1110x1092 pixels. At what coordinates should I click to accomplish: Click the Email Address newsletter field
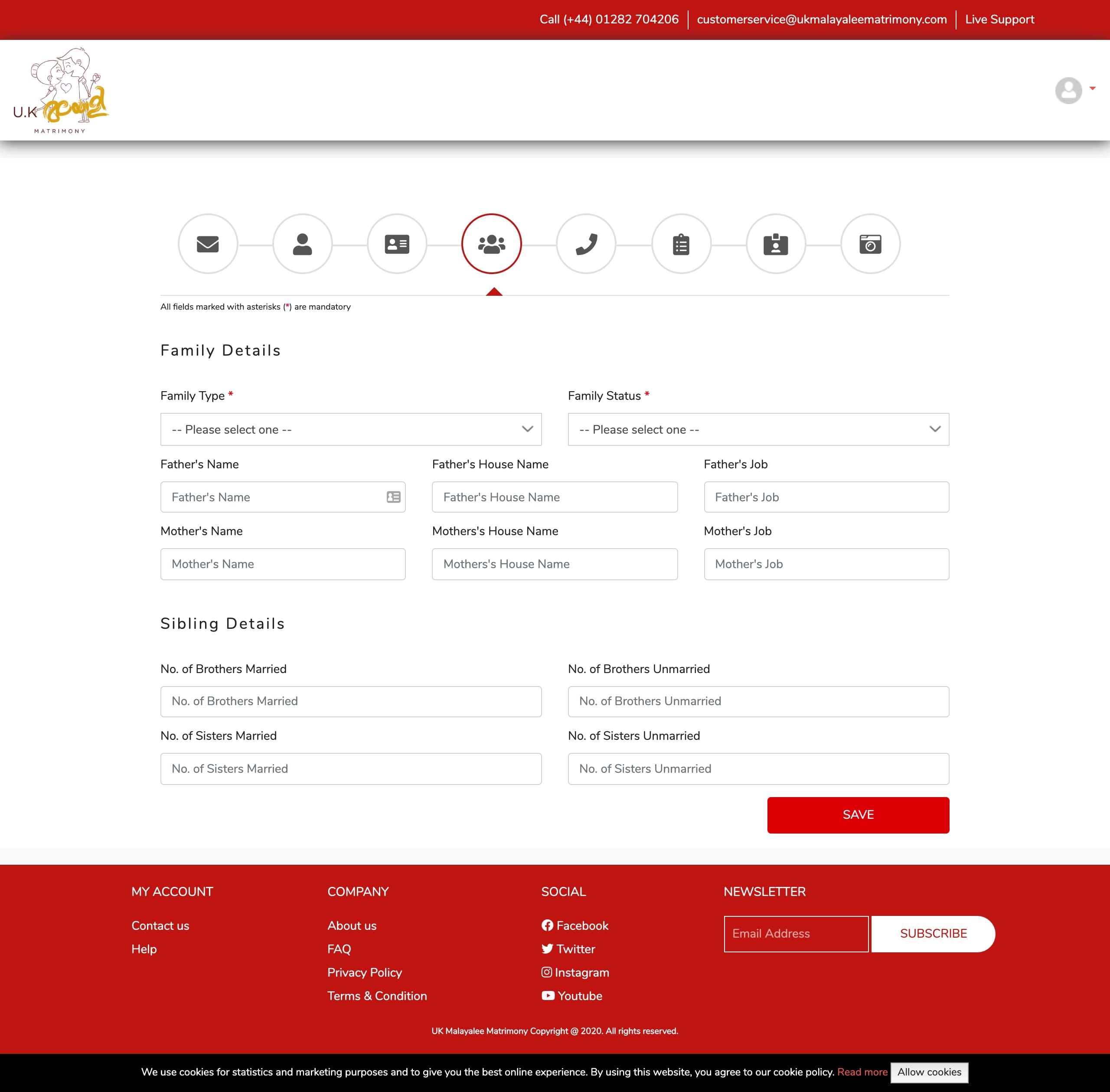click(x=795, y=934)
